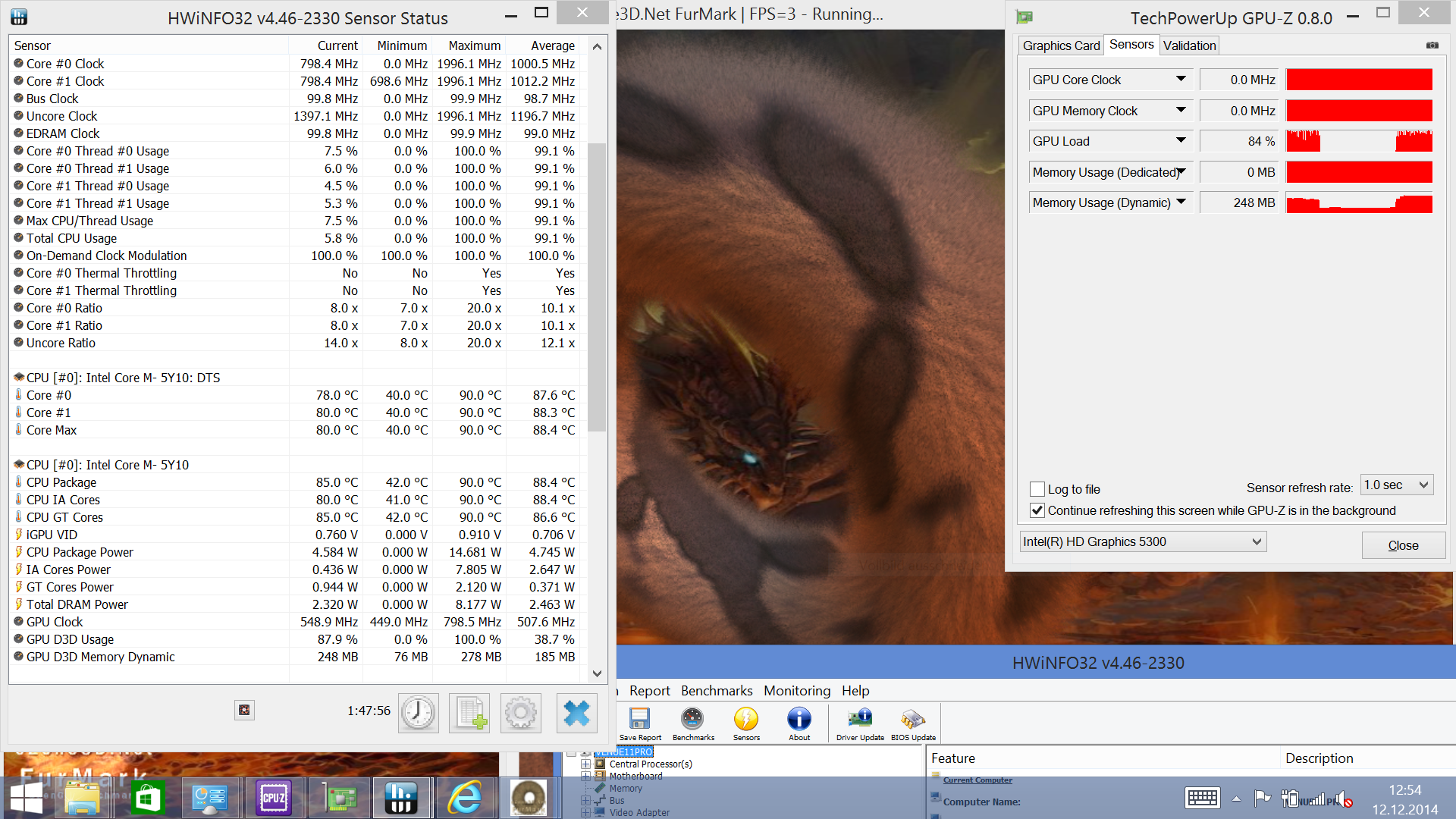Open the touch keyboard tray icon
The height and width of the screenshot is (819, 1456).
pyautogui.click(x=1202, y=798)
